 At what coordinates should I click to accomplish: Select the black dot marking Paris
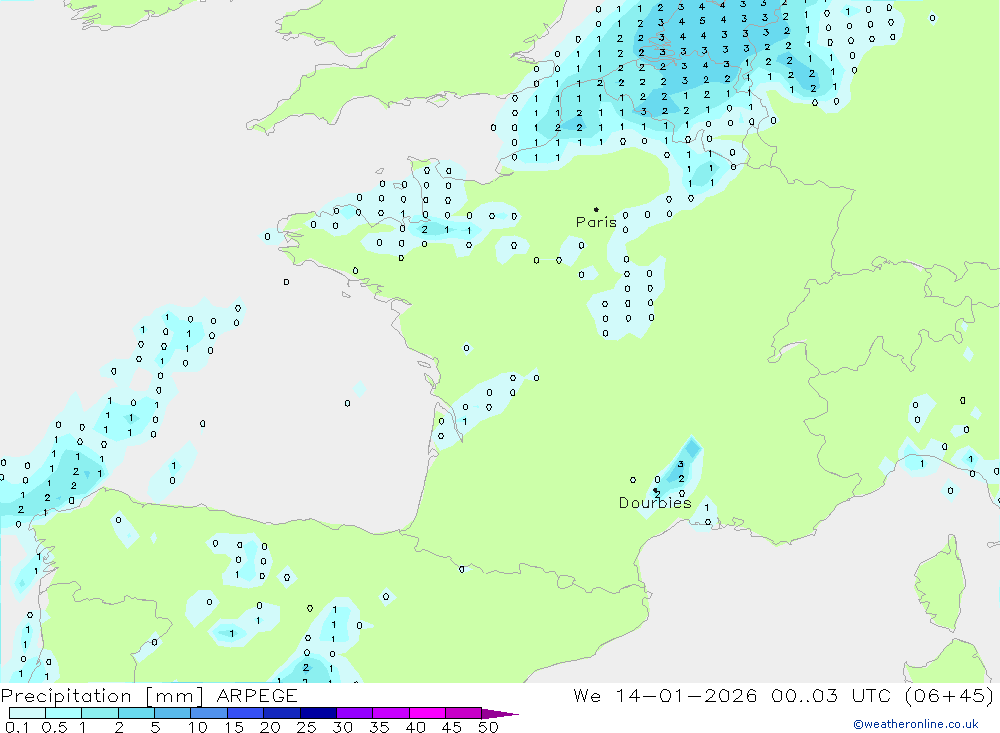[x=596, y=209]
